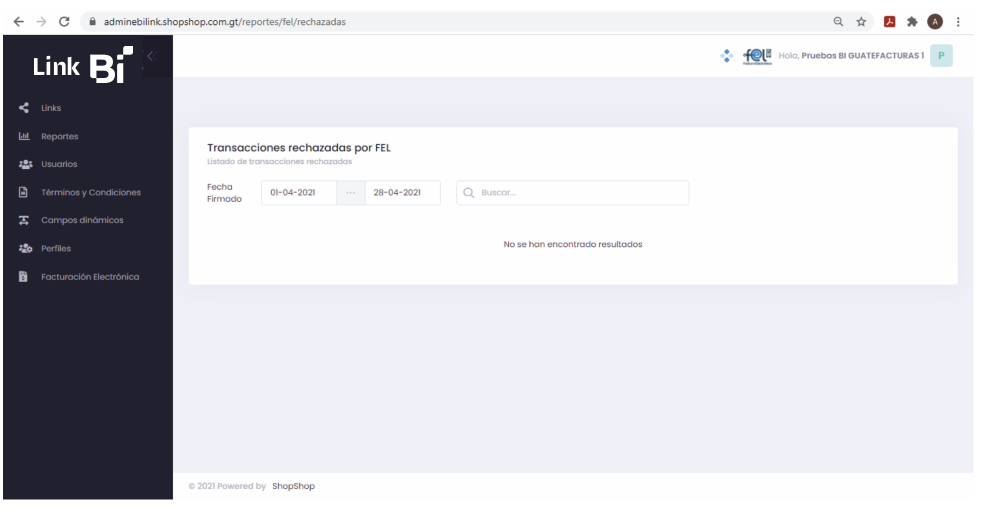Click the Pruebas BI GUATEFACTURAS 1 username

tap(862, 56)
